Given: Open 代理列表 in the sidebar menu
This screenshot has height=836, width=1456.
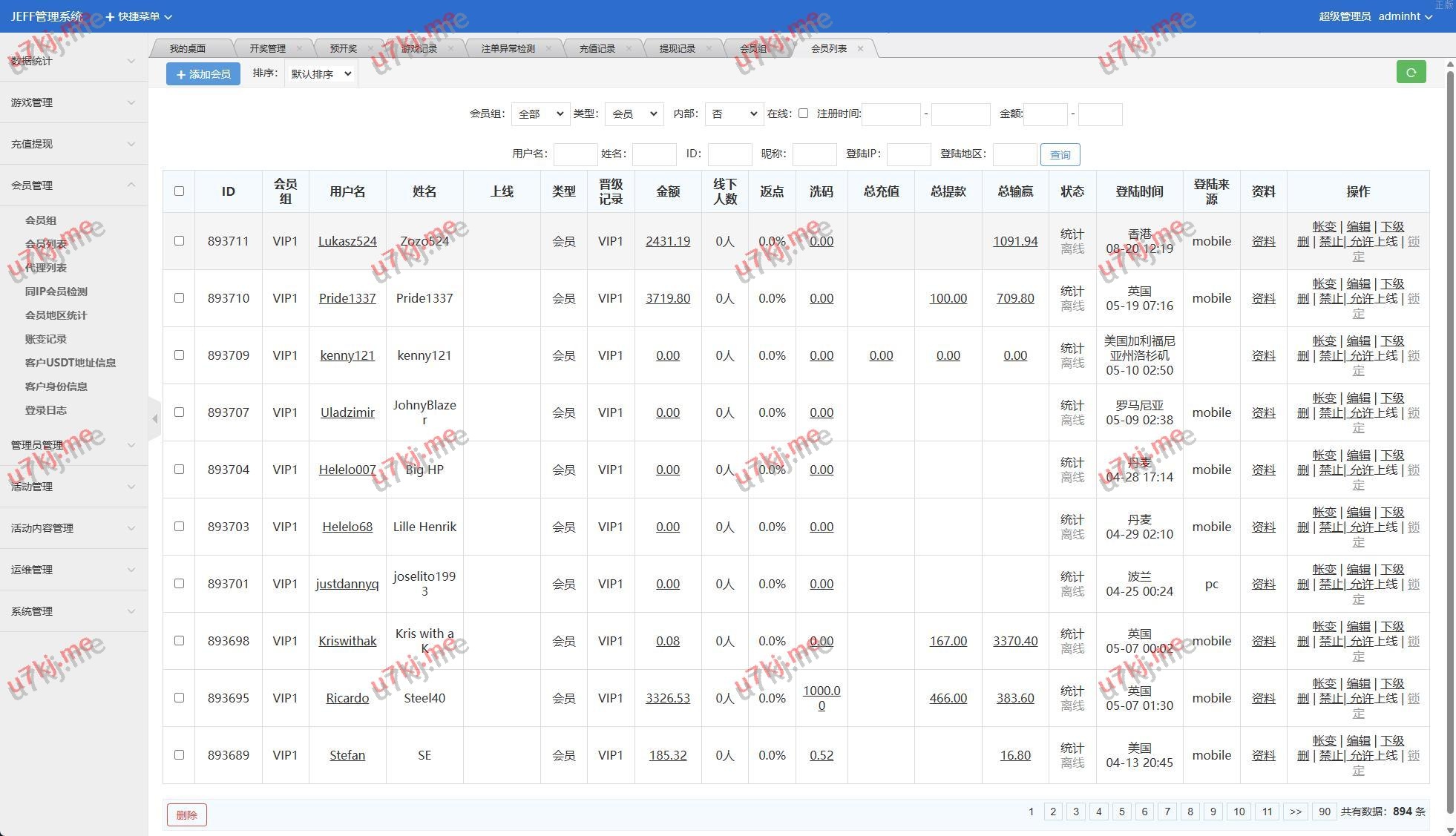Looking at the screenshot, I should [46, 268].
